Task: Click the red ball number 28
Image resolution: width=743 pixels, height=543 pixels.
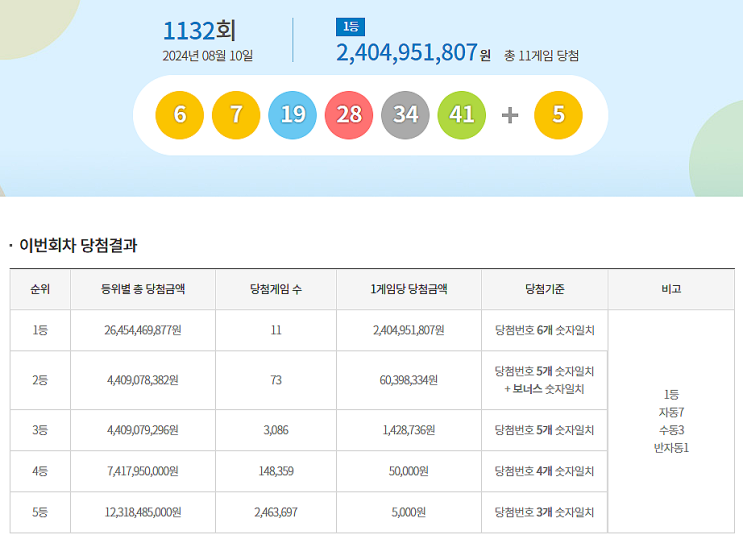Action: 349,115
